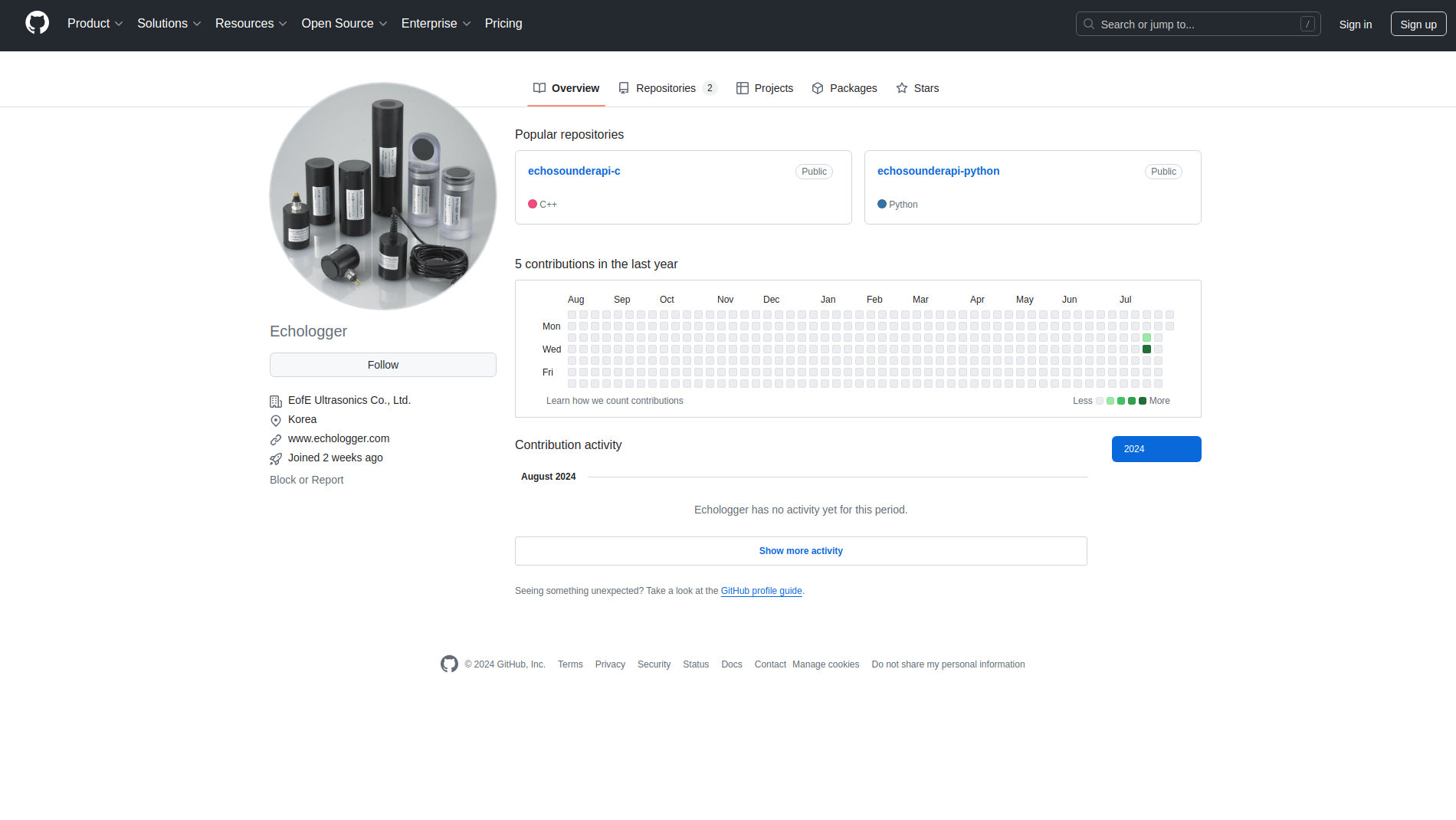This screenshot has width=1456, height=820.
Task: Select the Overview tab
Action: pyautogui.click(x=566, y=88)
